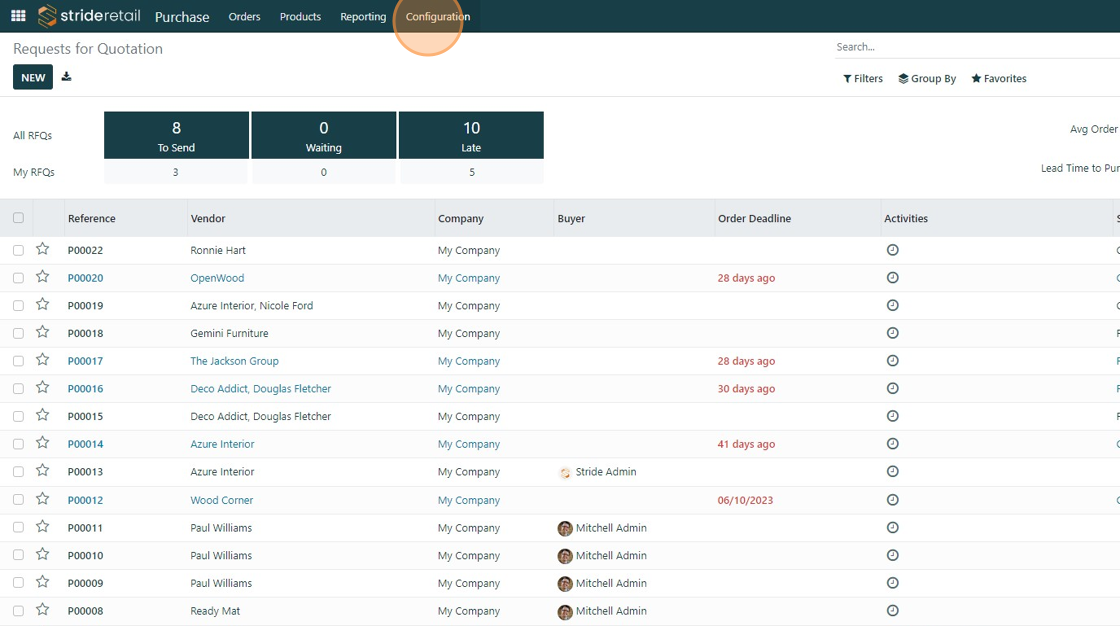Sort by Order Deadline column header
Image resolution: width=1120 pixels, height=626 pixels.
[754, 219]
